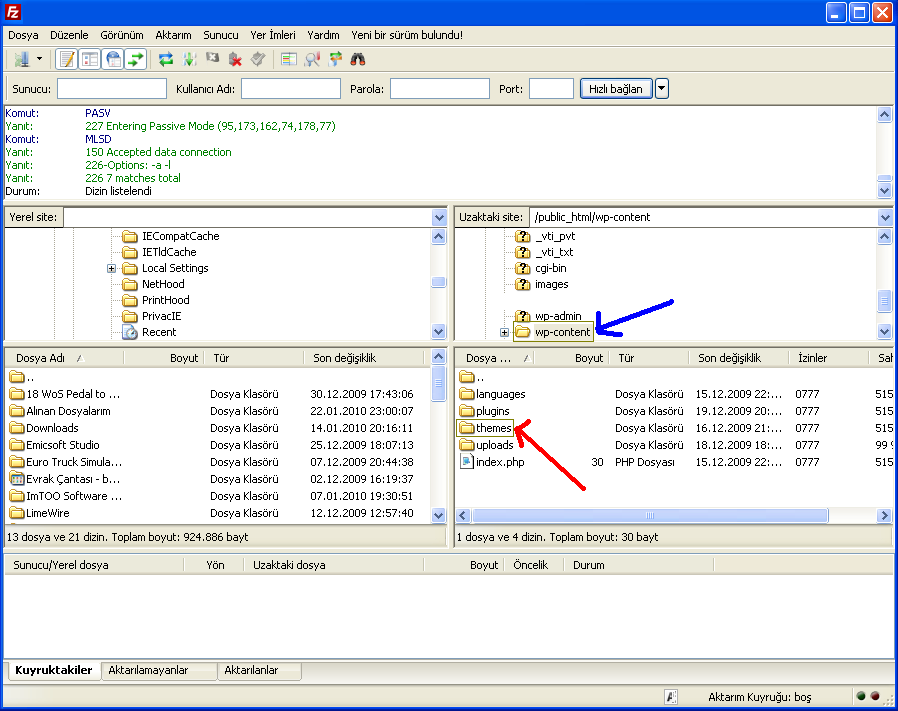This screenshot has height=711, width=898.
Task: Open Uzaktaki site path dropdown
Action: point(885,217)
